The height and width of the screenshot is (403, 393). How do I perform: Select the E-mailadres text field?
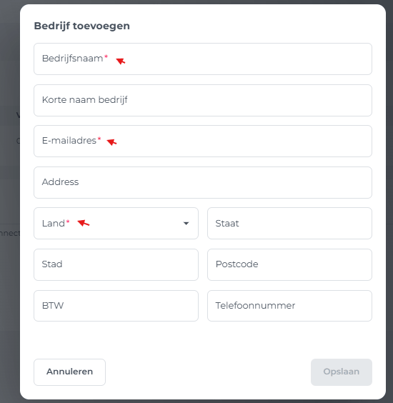[203, 141]
